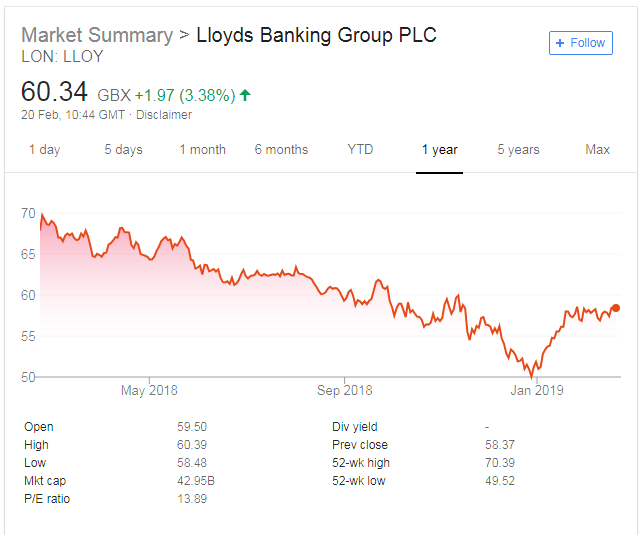Screen dimensions: 642x535
Task: Click the Jan 2019 axis label
Action: click(x=537, y=390)
